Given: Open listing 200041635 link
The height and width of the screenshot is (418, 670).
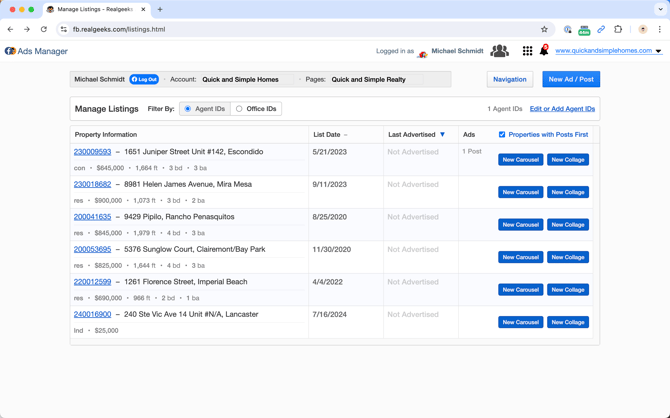Looking at the screenshot, I should (x=92, y=217).
